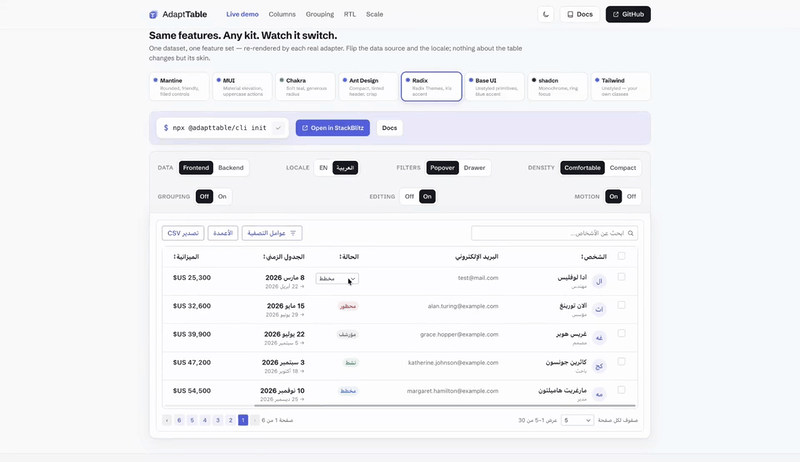Go to pagination page 4
800x462 pixels.
pyautogui.click(x=205, y=420)
